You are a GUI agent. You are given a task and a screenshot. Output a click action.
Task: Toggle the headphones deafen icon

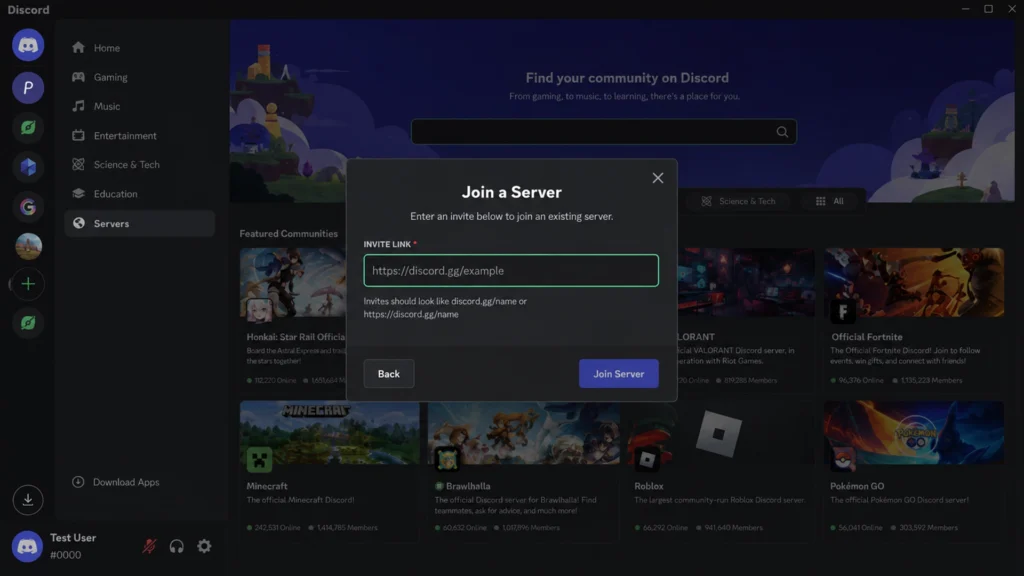176,546
